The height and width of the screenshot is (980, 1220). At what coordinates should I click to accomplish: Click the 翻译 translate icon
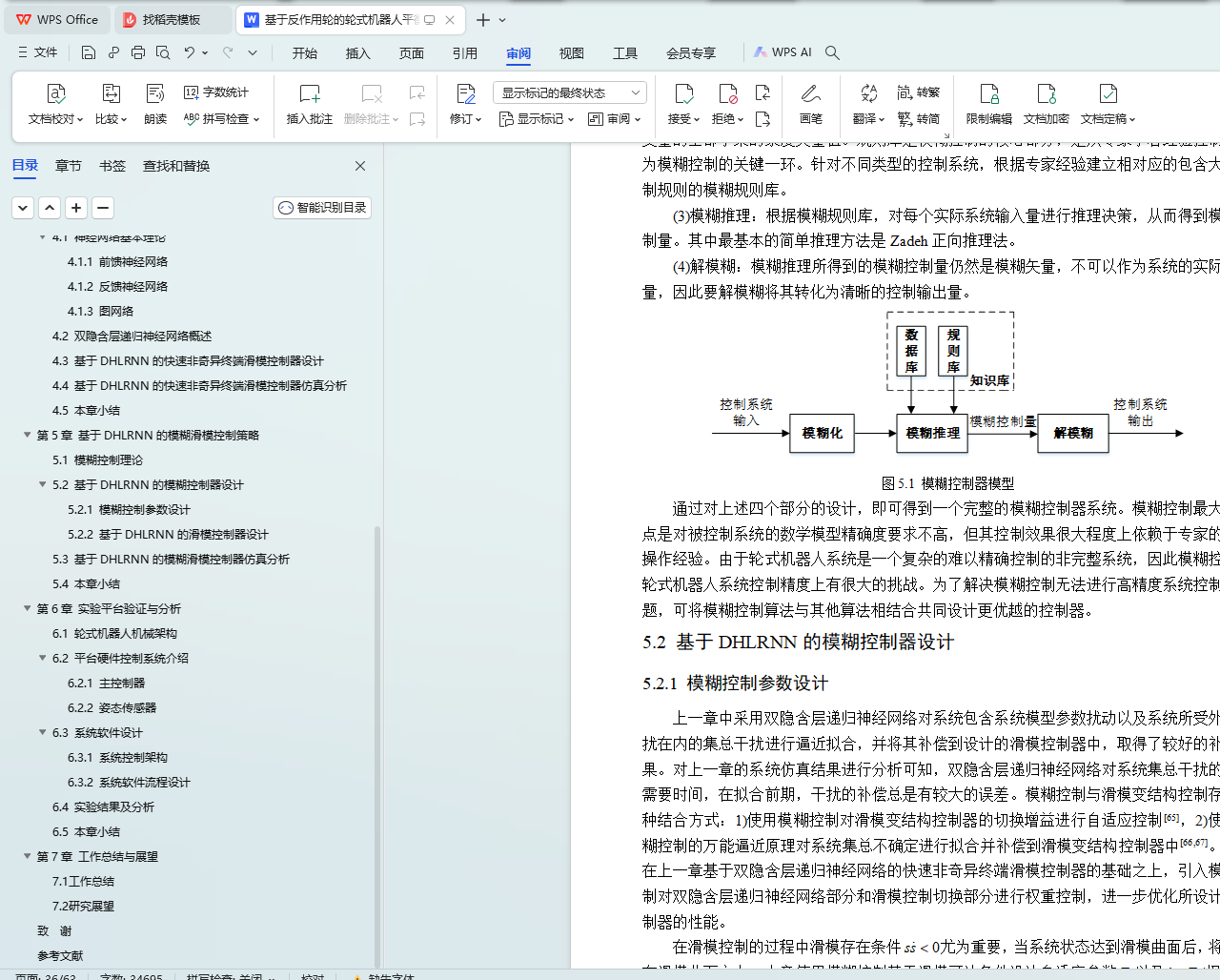point(868,93)
